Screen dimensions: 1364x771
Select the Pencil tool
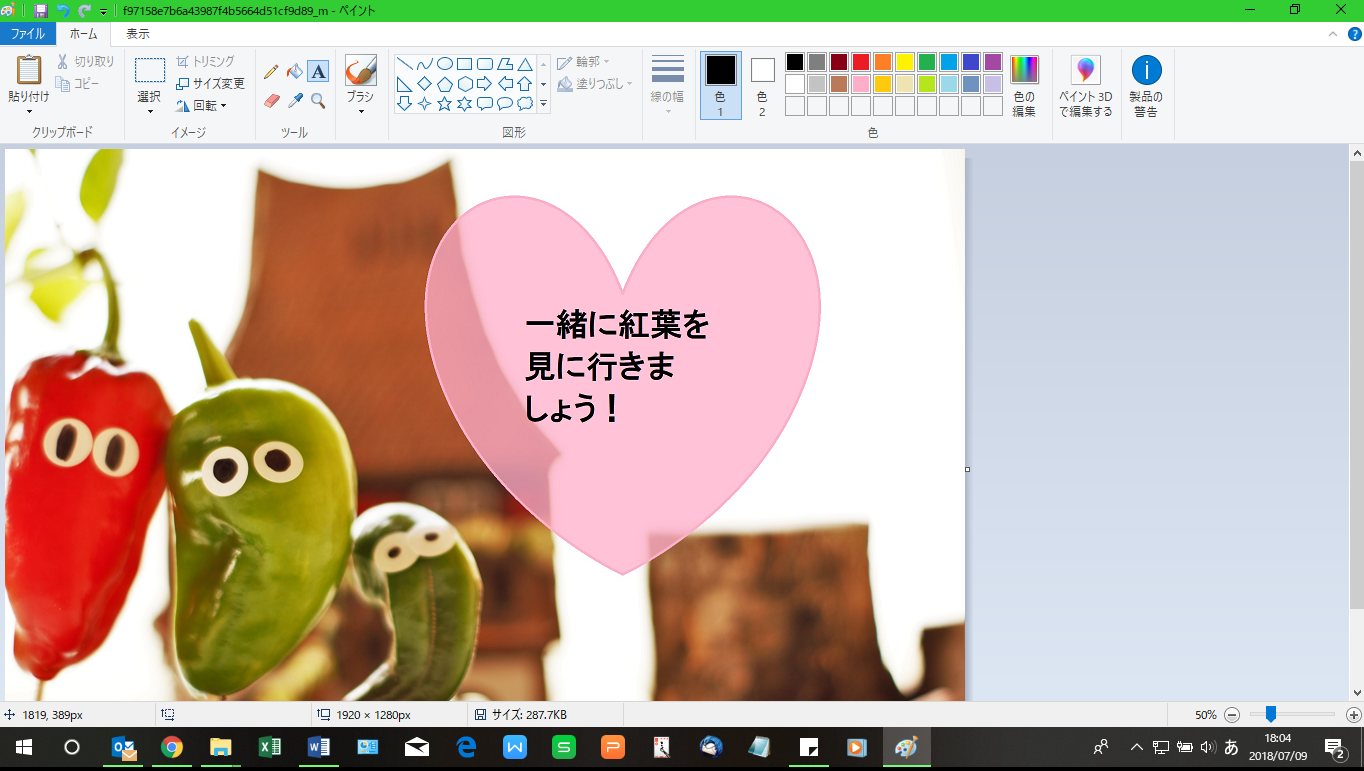pos(271,71)
